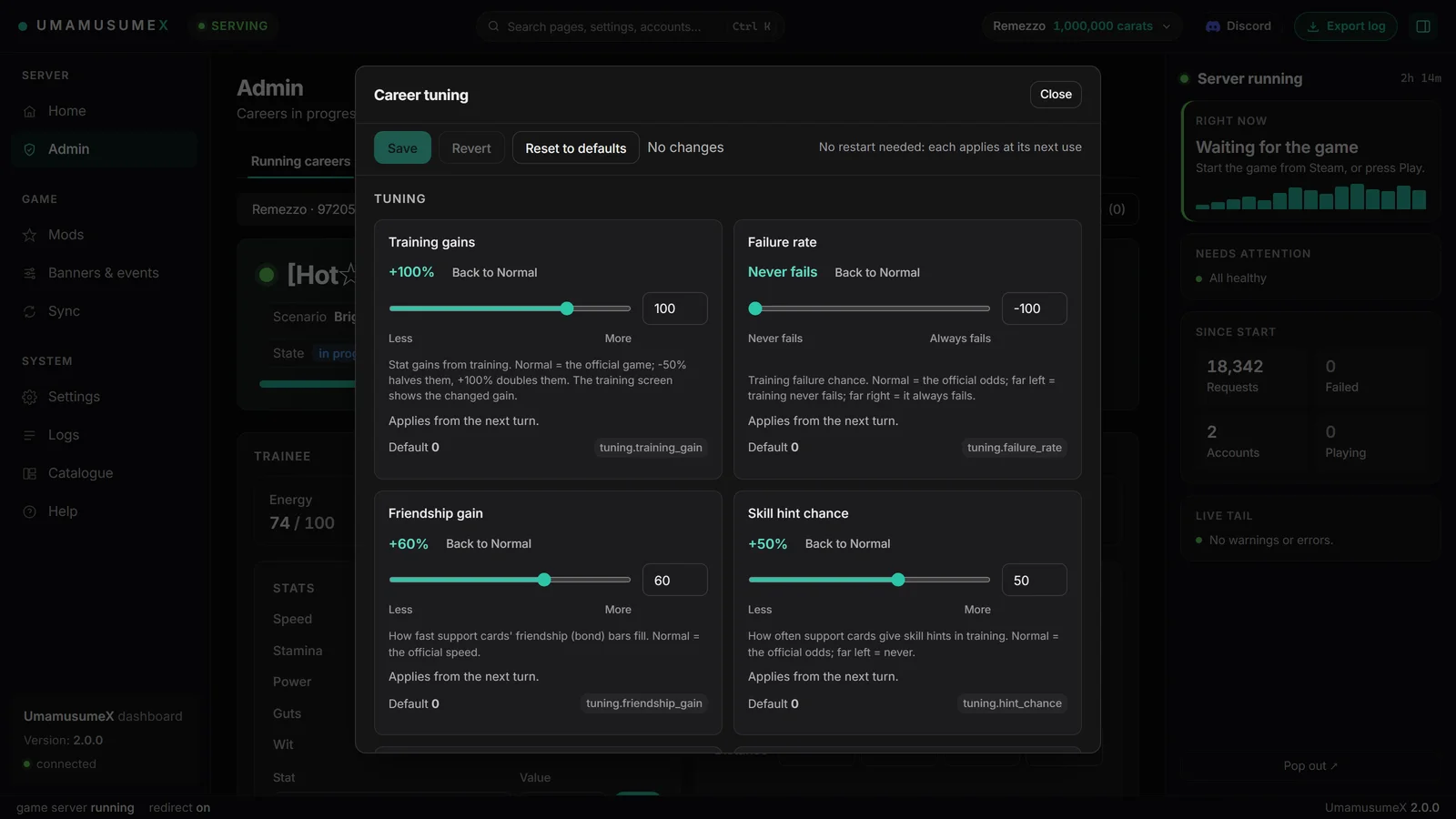The width and height of the screenshot is (1456, 819).
Task: Open the search pages and settings box
Action: click(630, 26)
